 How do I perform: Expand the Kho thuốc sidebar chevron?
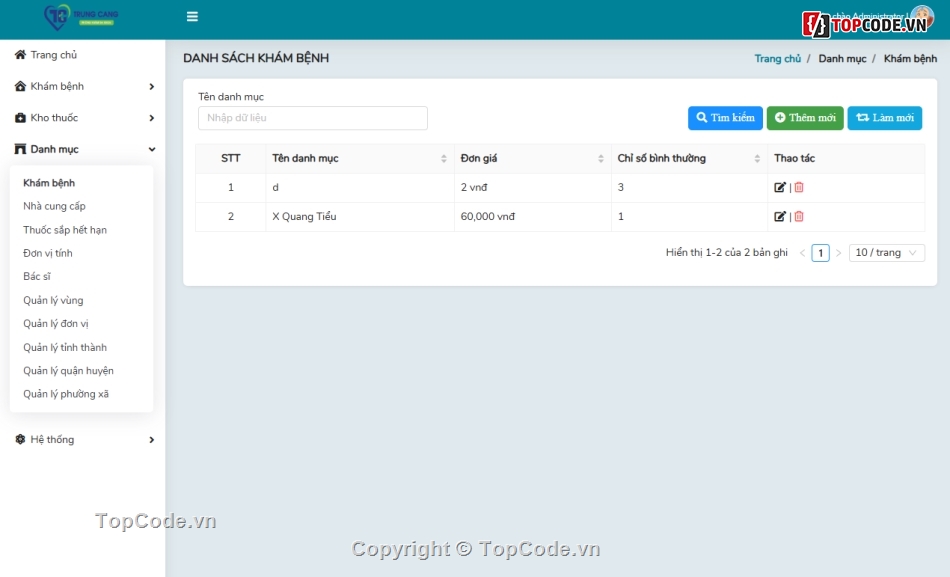[151, 118]
